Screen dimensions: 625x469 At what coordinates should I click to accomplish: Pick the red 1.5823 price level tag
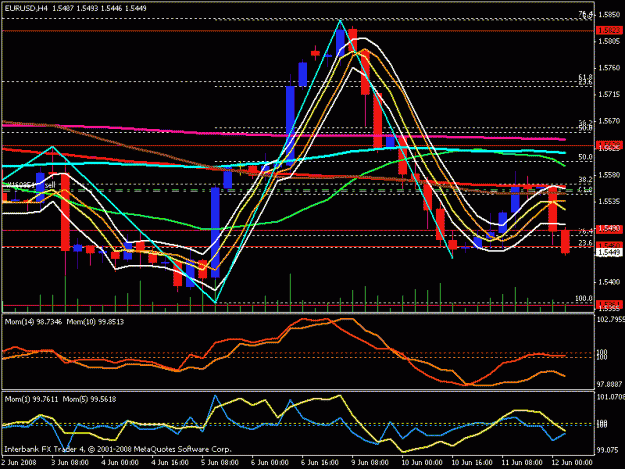(x=609, y=30)
